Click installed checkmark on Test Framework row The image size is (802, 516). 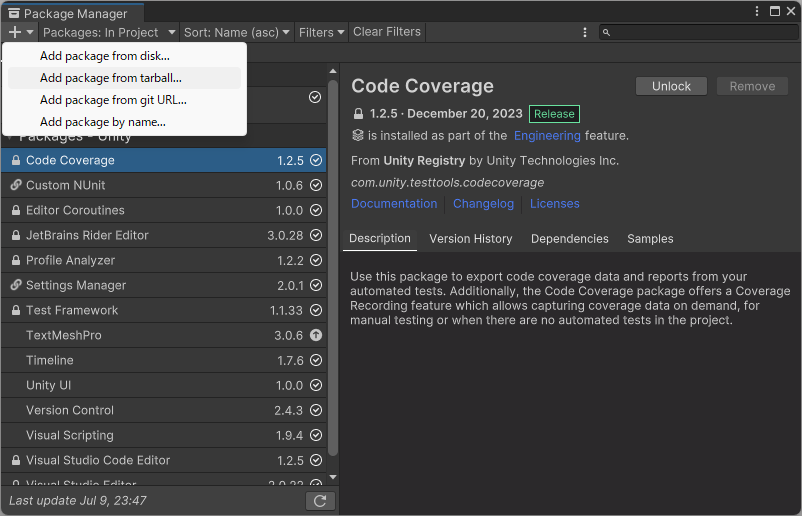pyautogui.click(x=316, y=310)
